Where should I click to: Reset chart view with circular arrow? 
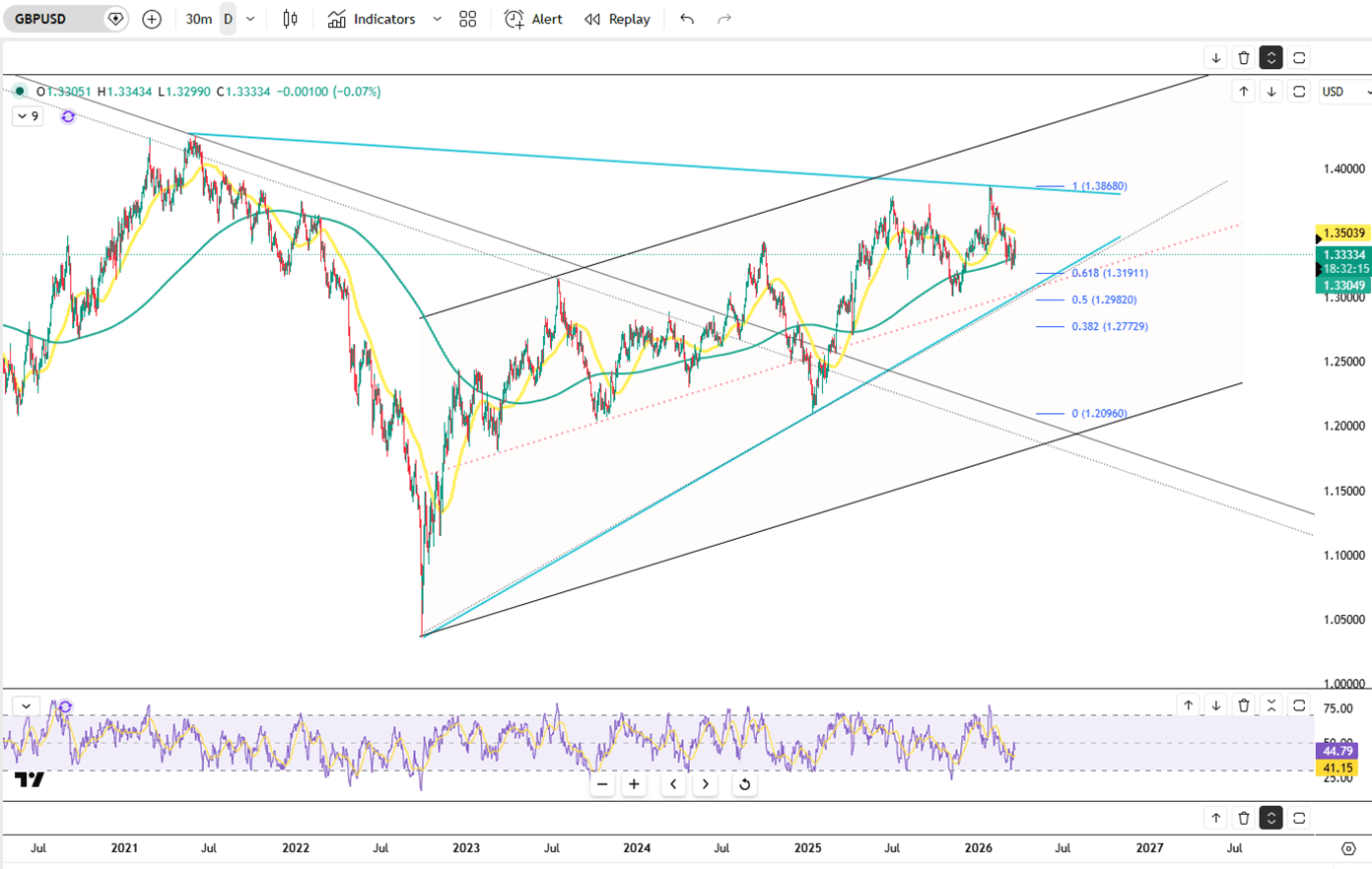(x=744, y=784)
